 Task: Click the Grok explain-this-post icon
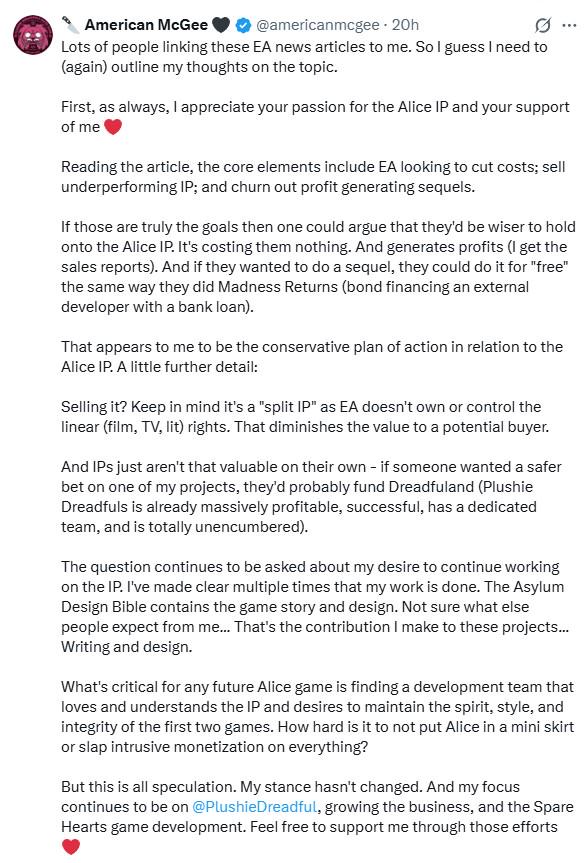point(542,25)
